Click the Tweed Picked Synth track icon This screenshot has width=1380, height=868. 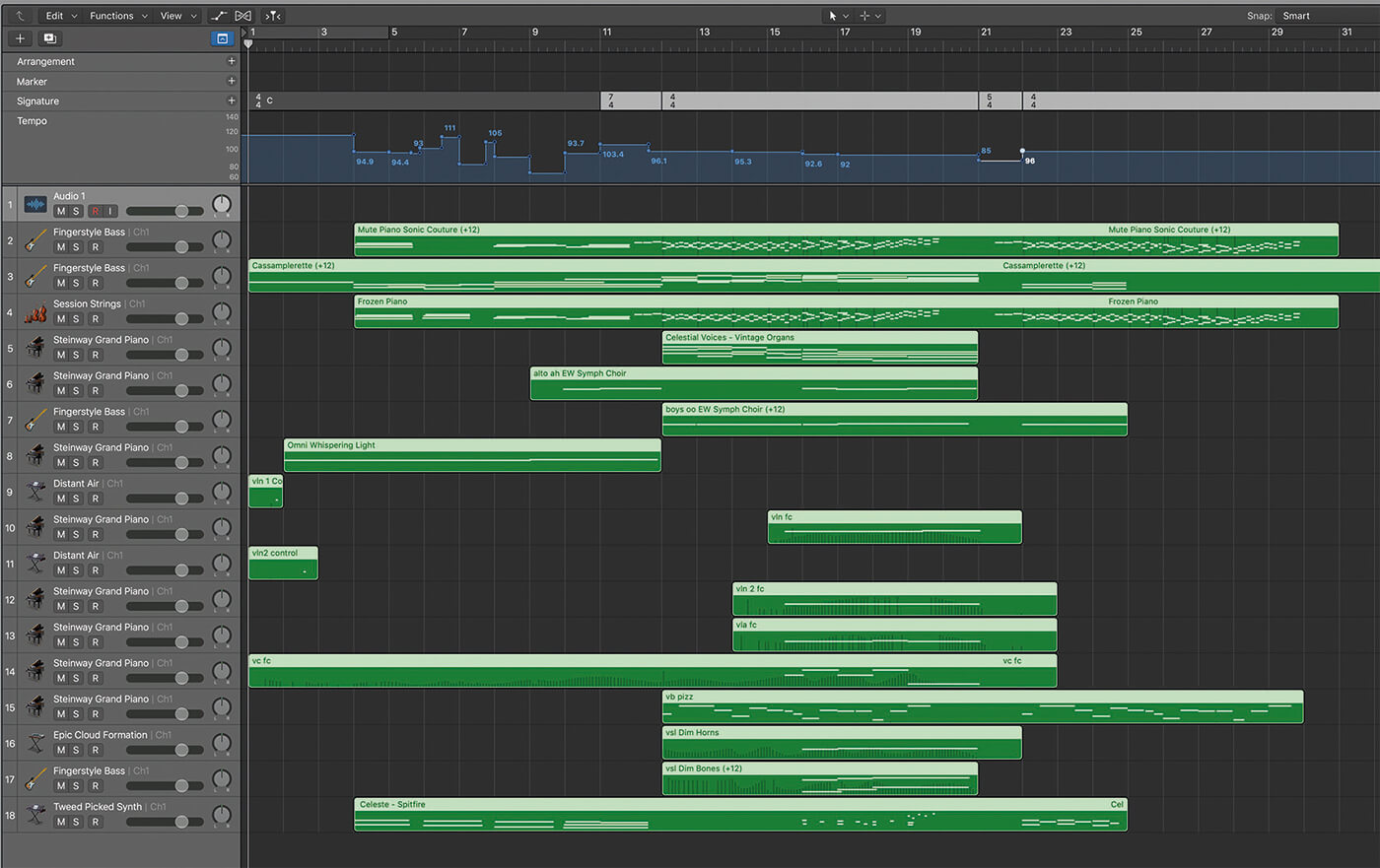(35, 815)
